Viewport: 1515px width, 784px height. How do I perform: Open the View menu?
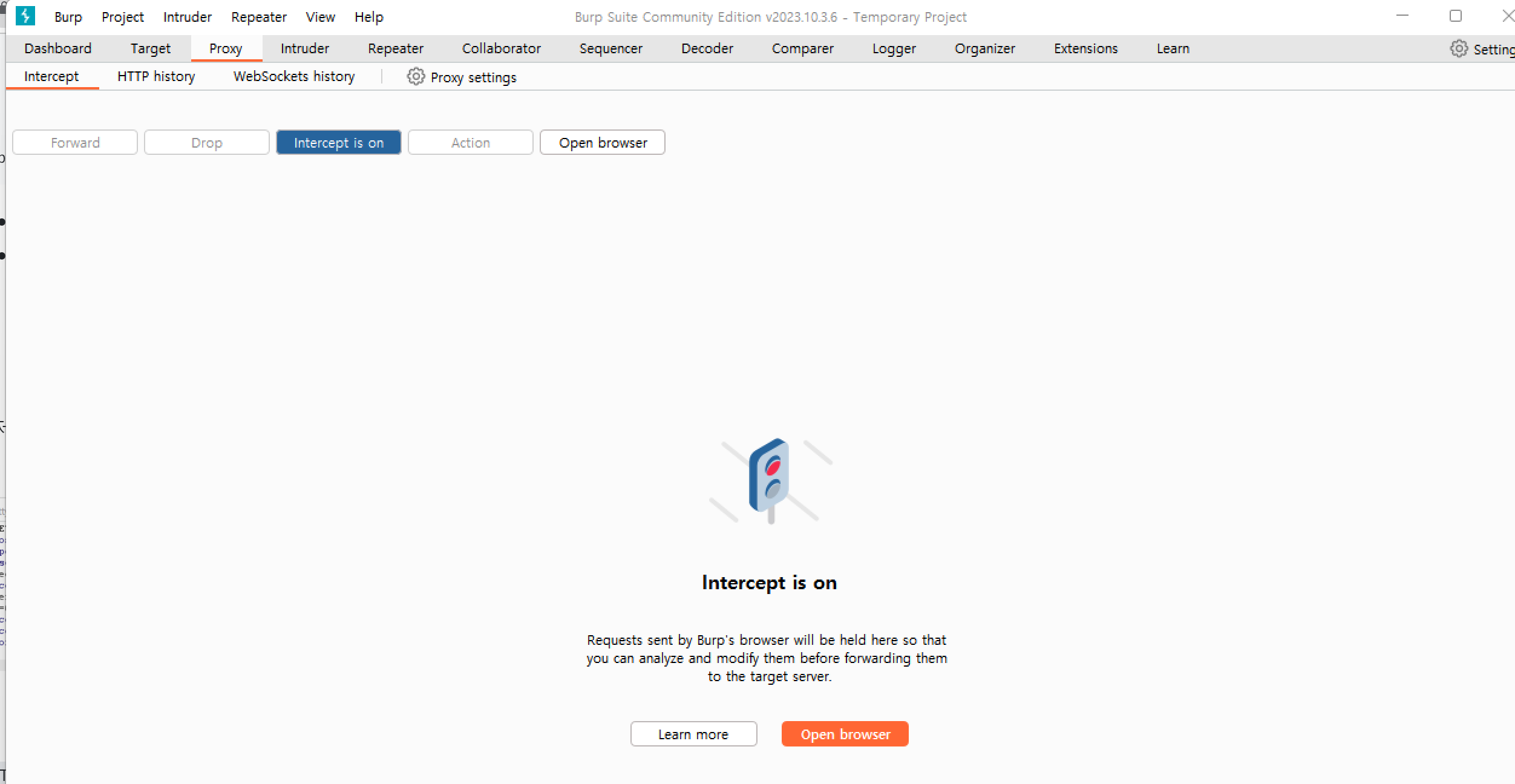[x=320, y=17]
